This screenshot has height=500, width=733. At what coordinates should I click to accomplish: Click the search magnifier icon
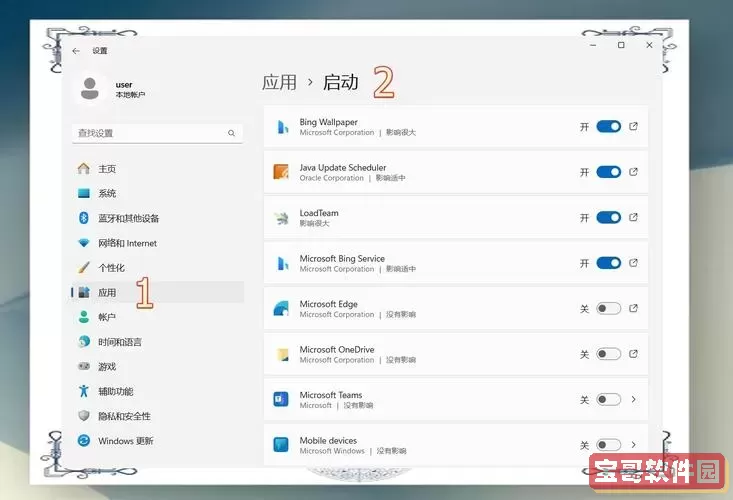pyautogui.click(x=231, y=133)
